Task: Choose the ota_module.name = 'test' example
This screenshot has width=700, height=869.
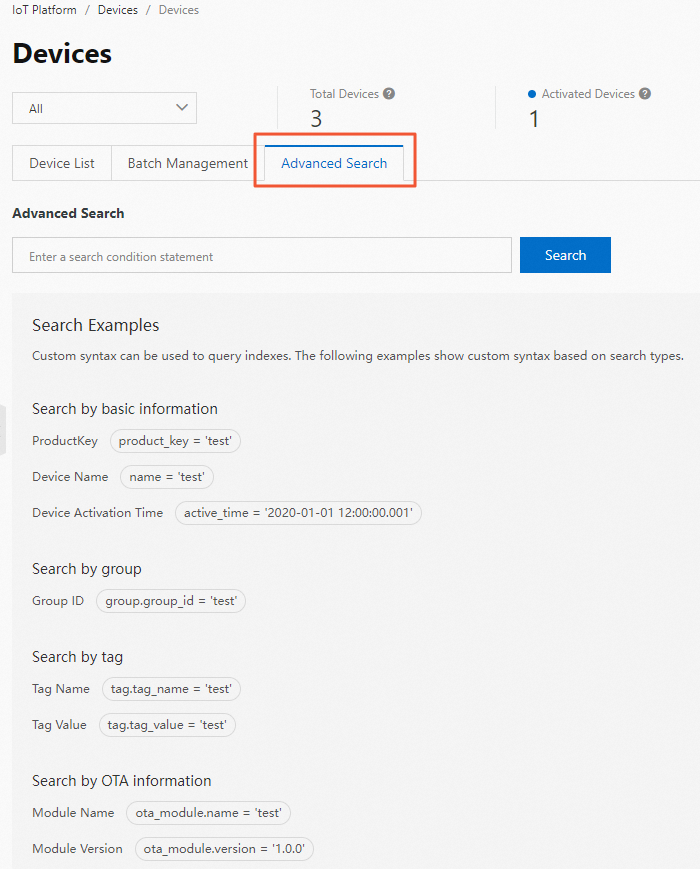Action: pos(207,813)
